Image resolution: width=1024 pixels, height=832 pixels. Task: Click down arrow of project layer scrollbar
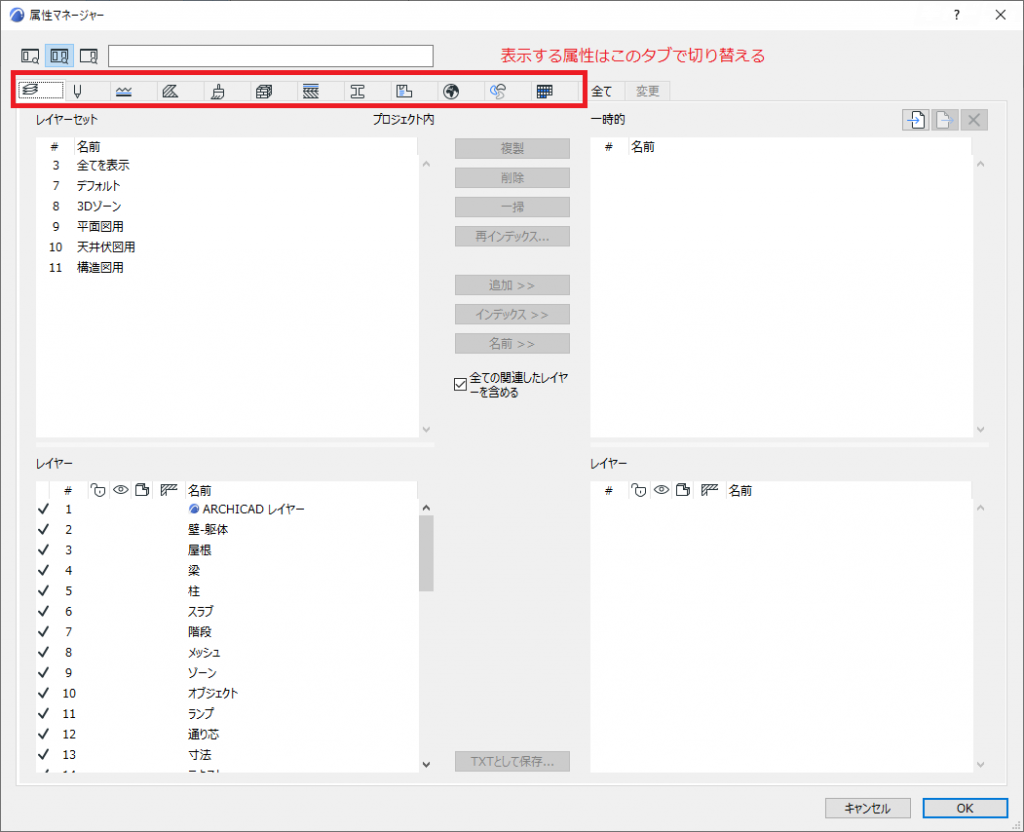point(426,764)
